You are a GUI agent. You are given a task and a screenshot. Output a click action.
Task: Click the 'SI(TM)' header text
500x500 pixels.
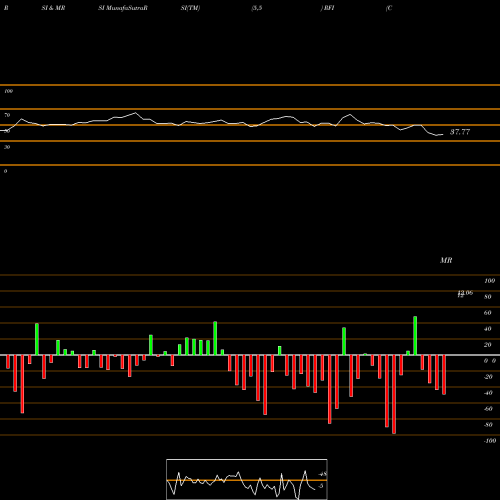point(190,8)
